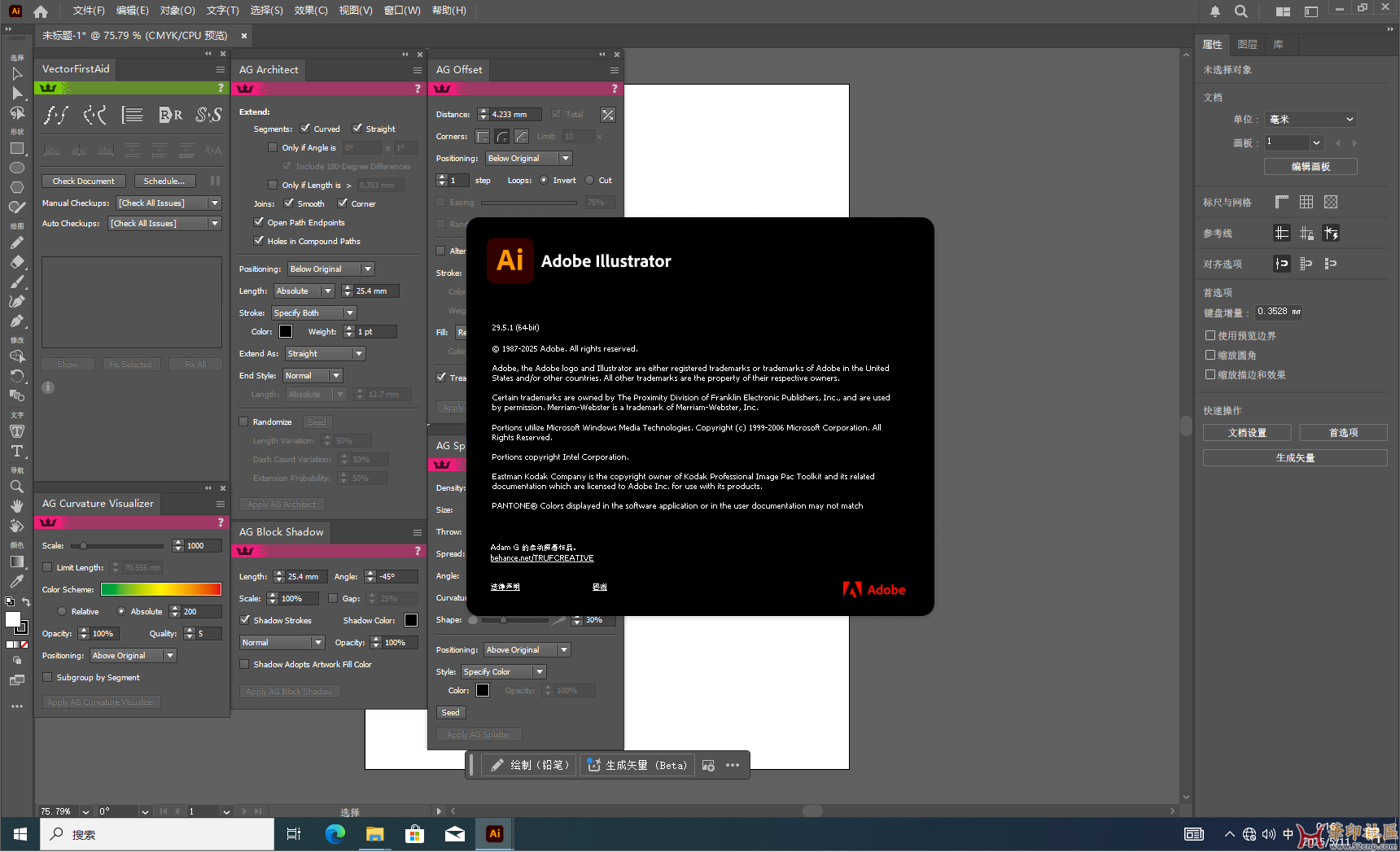Open Microsoft Edge from the taskbar
The height and width of the screenshot is (852, 1400).
[335, 834]
